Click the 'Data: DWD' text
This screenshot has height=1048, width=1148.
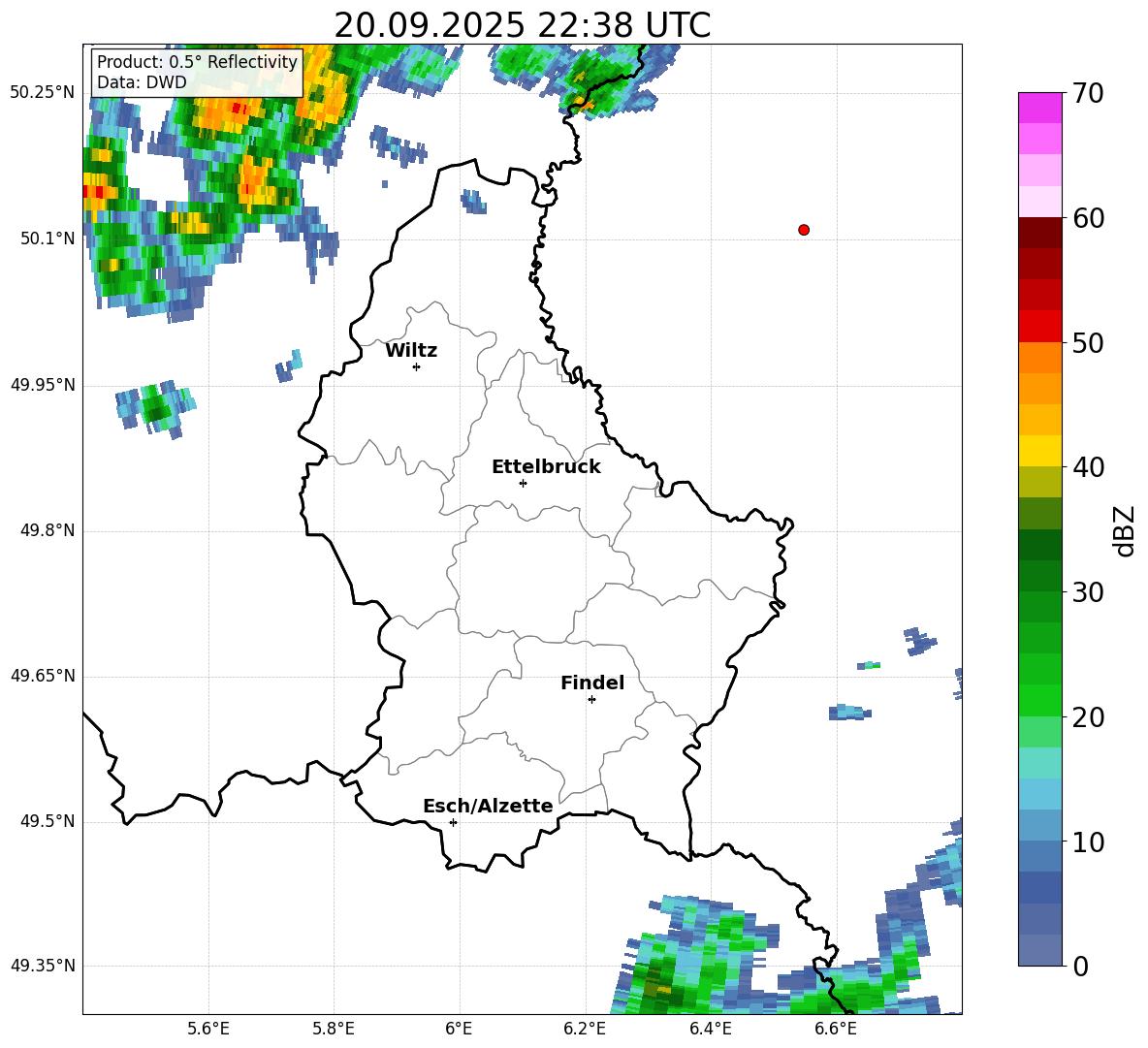click(142, 82)
